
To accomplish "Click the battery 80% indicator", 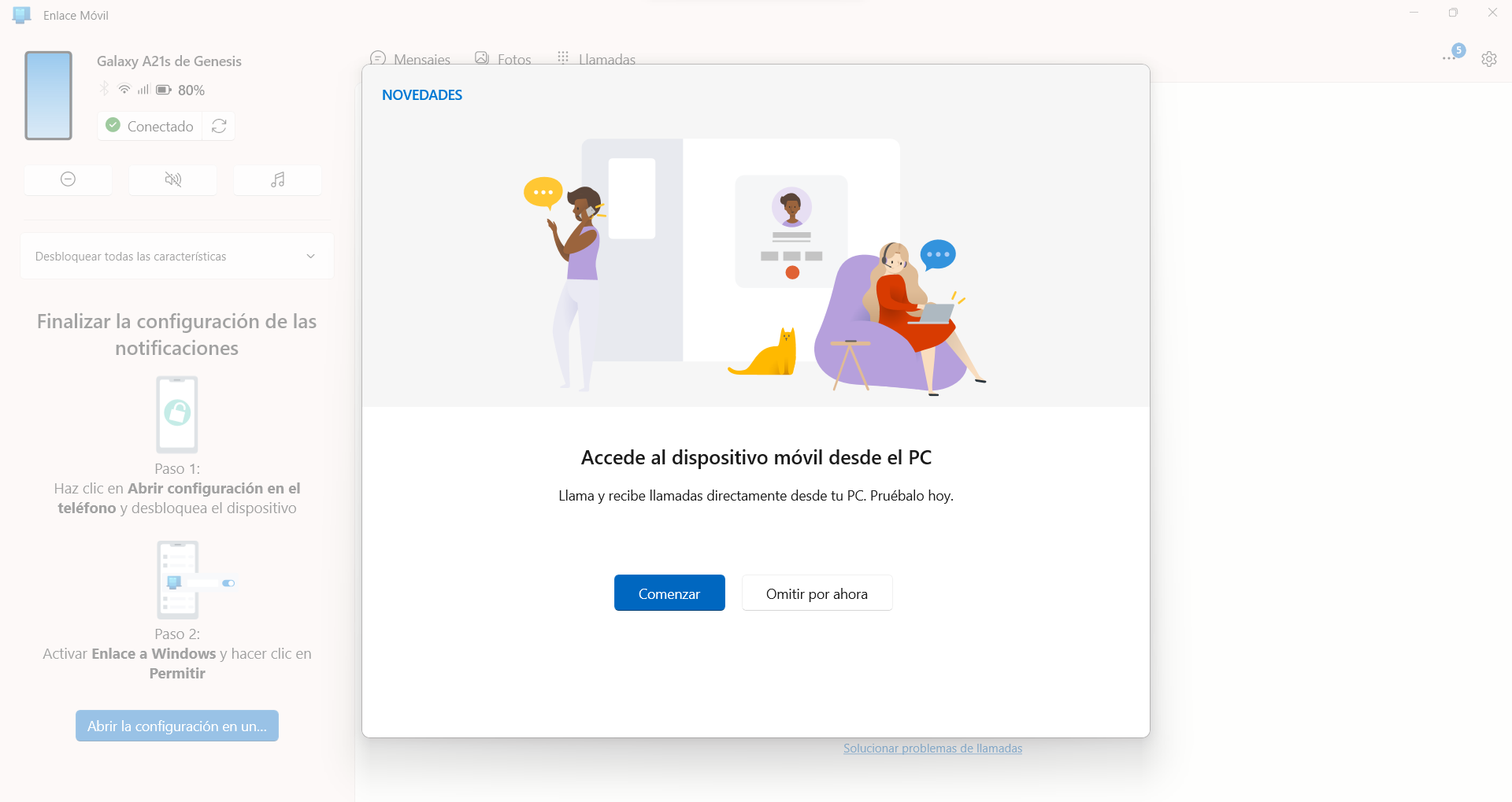I will pos(180,90).
